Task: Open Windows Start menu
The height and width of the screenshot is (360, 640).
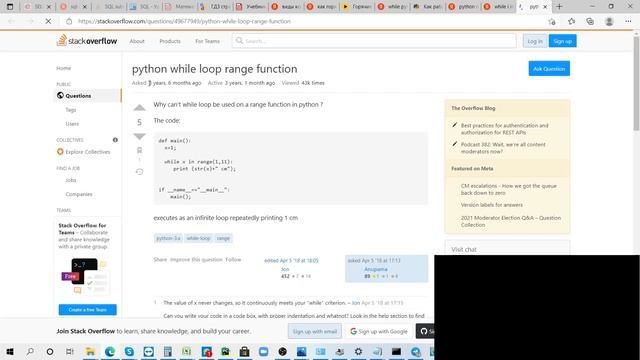Action: point(10,351)
